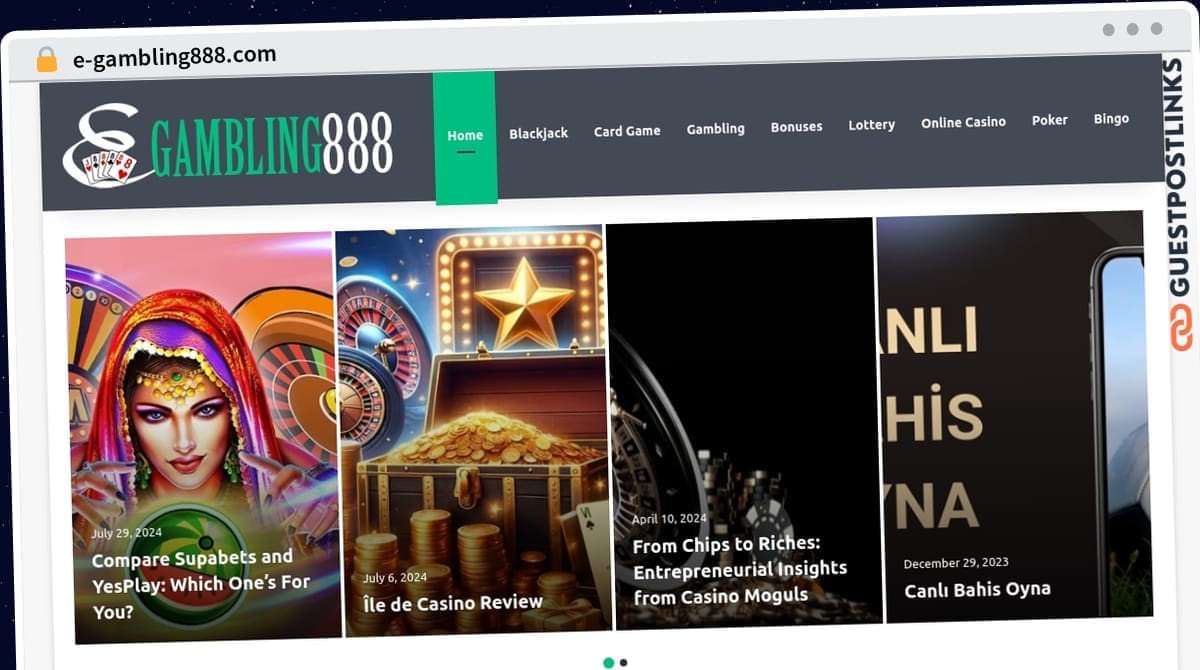This screenshot has width=1200, height=670.
Task: Open the Blackjack menu item
Action: [x=538, y=133]
